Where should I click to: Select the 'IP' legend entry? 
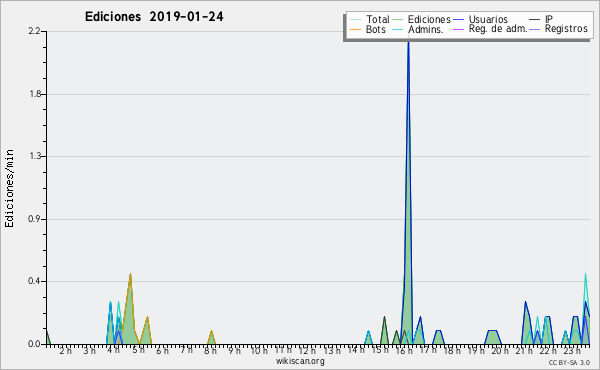coord(541,19)
